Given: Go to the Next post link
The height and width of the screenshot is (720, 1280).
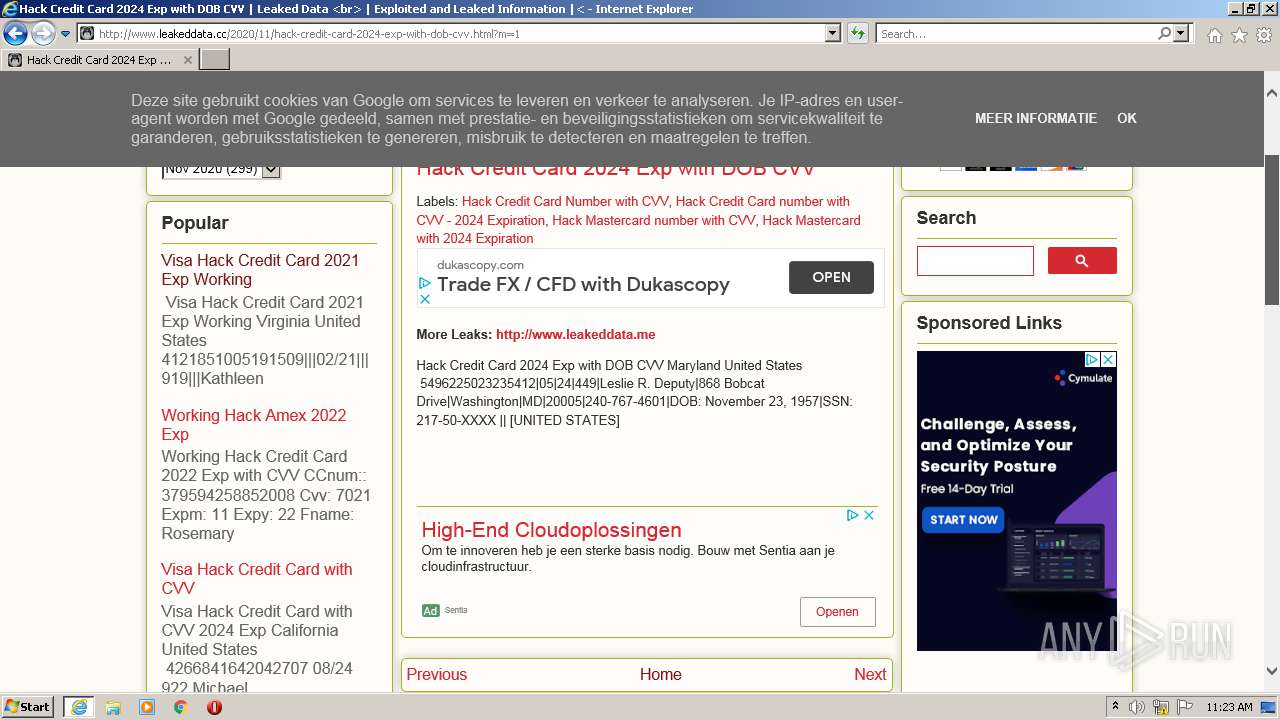Looking at the screenshot, I should [x=870, y=675].
